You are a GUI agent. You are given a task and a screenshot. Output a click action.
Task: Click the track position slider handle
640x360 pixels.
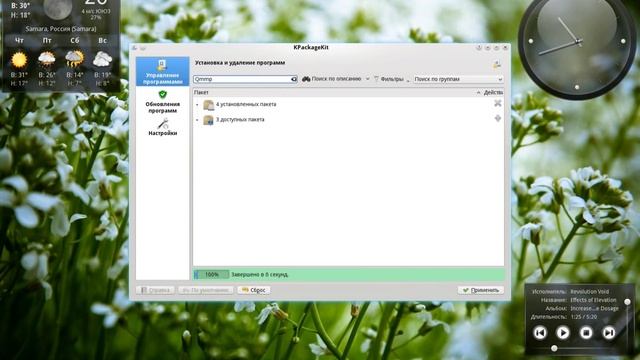[x=554, y=348]
